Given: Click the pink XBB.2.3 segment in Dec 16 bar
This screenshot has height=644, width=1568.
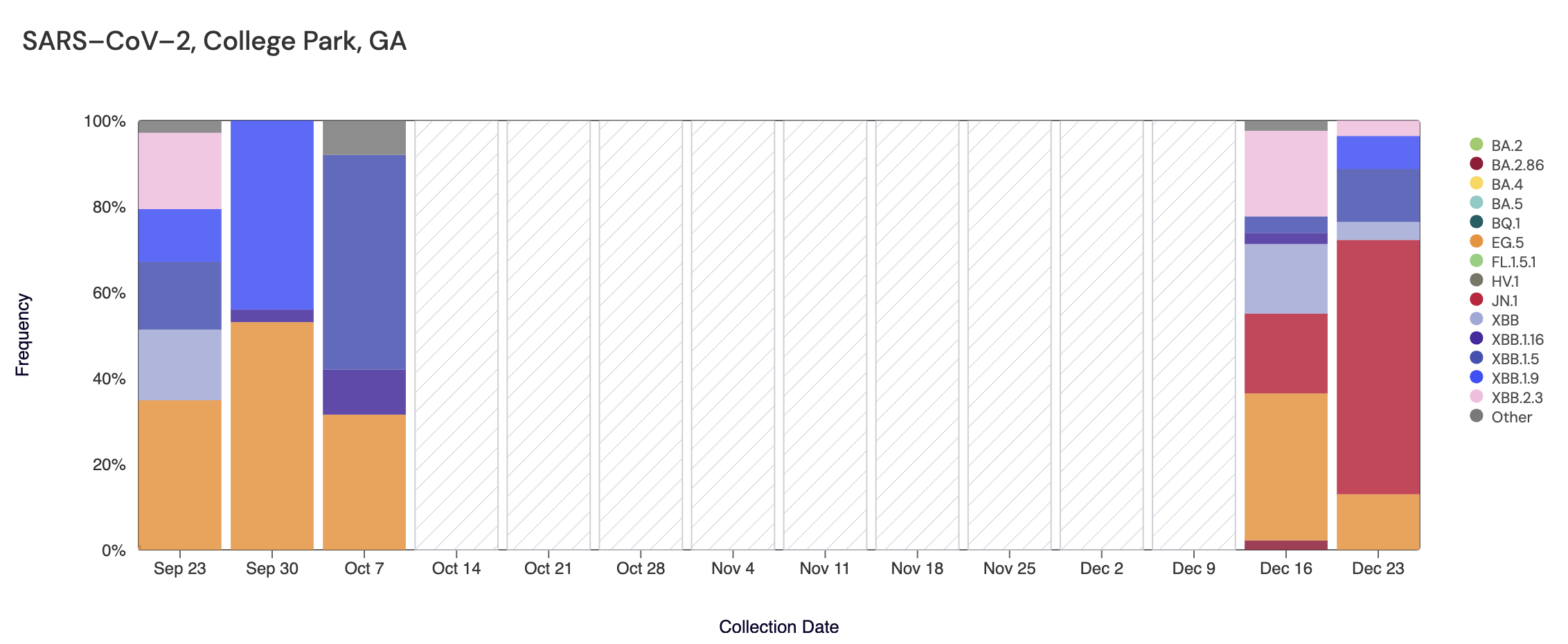Looking at the screenshot, I should [x=1286, y=173].
